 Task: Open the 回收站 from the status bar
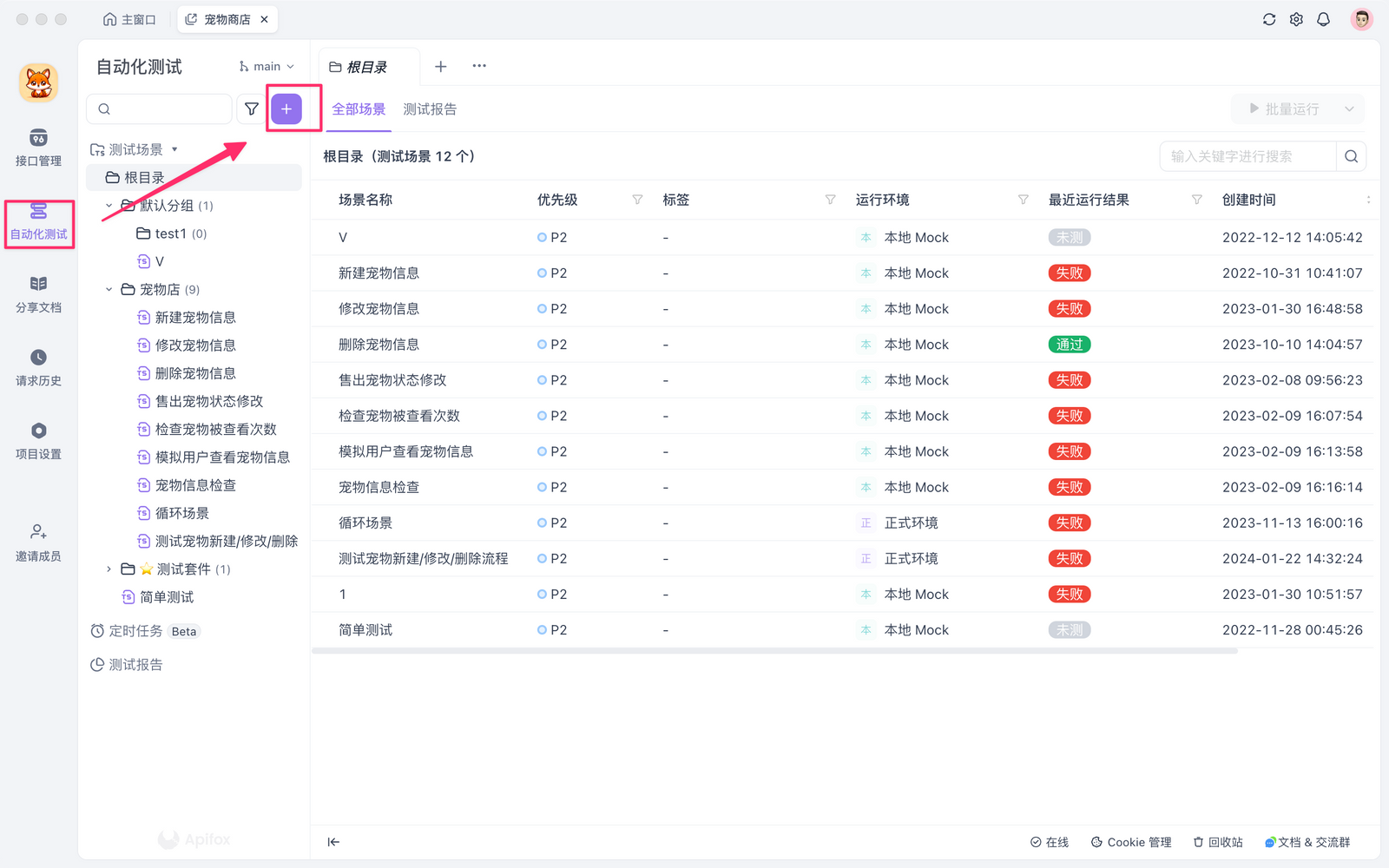pyautogui.click(x=1217, y=841)
